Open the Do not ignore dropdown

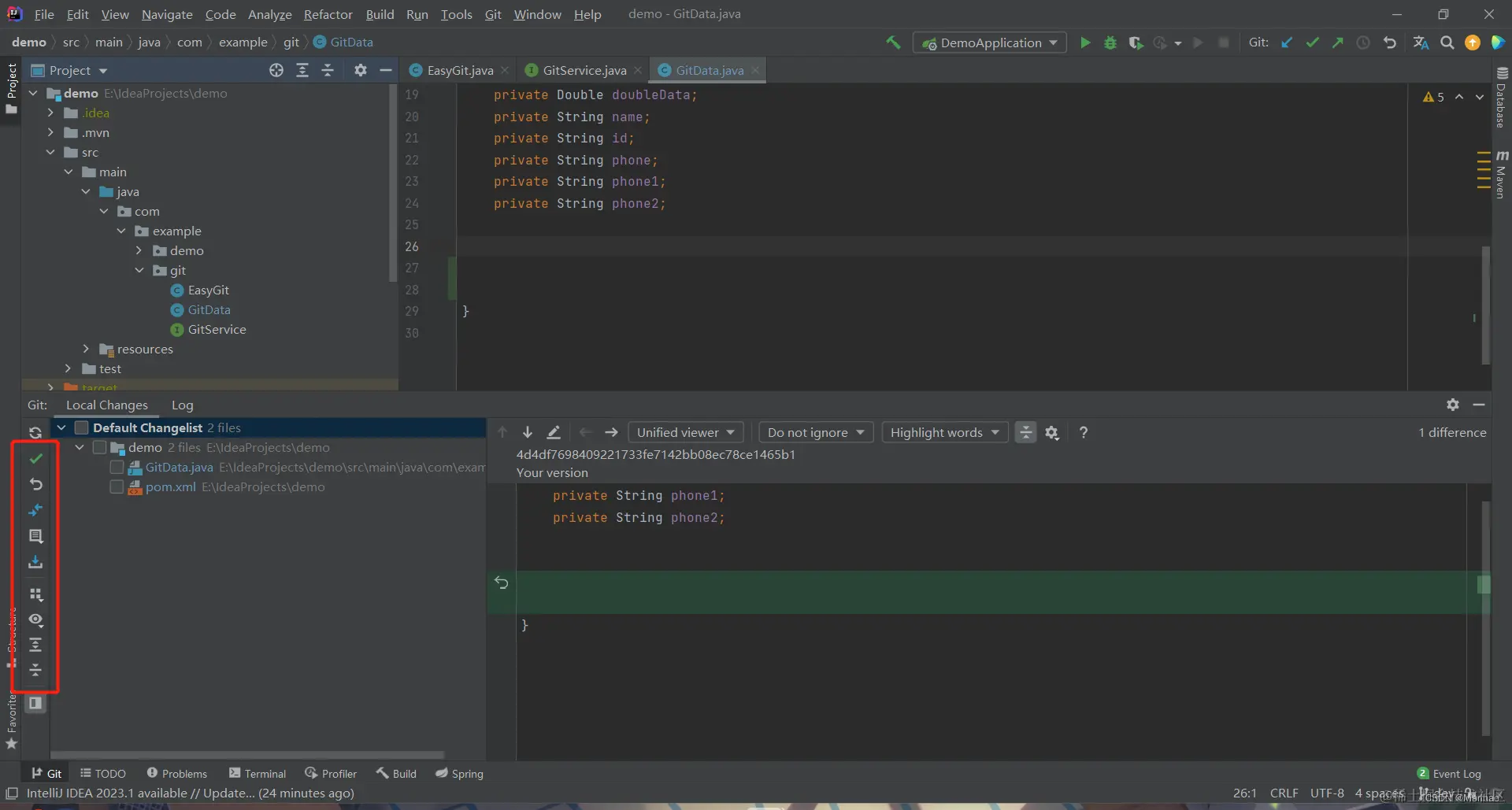(x=816, y=432)
